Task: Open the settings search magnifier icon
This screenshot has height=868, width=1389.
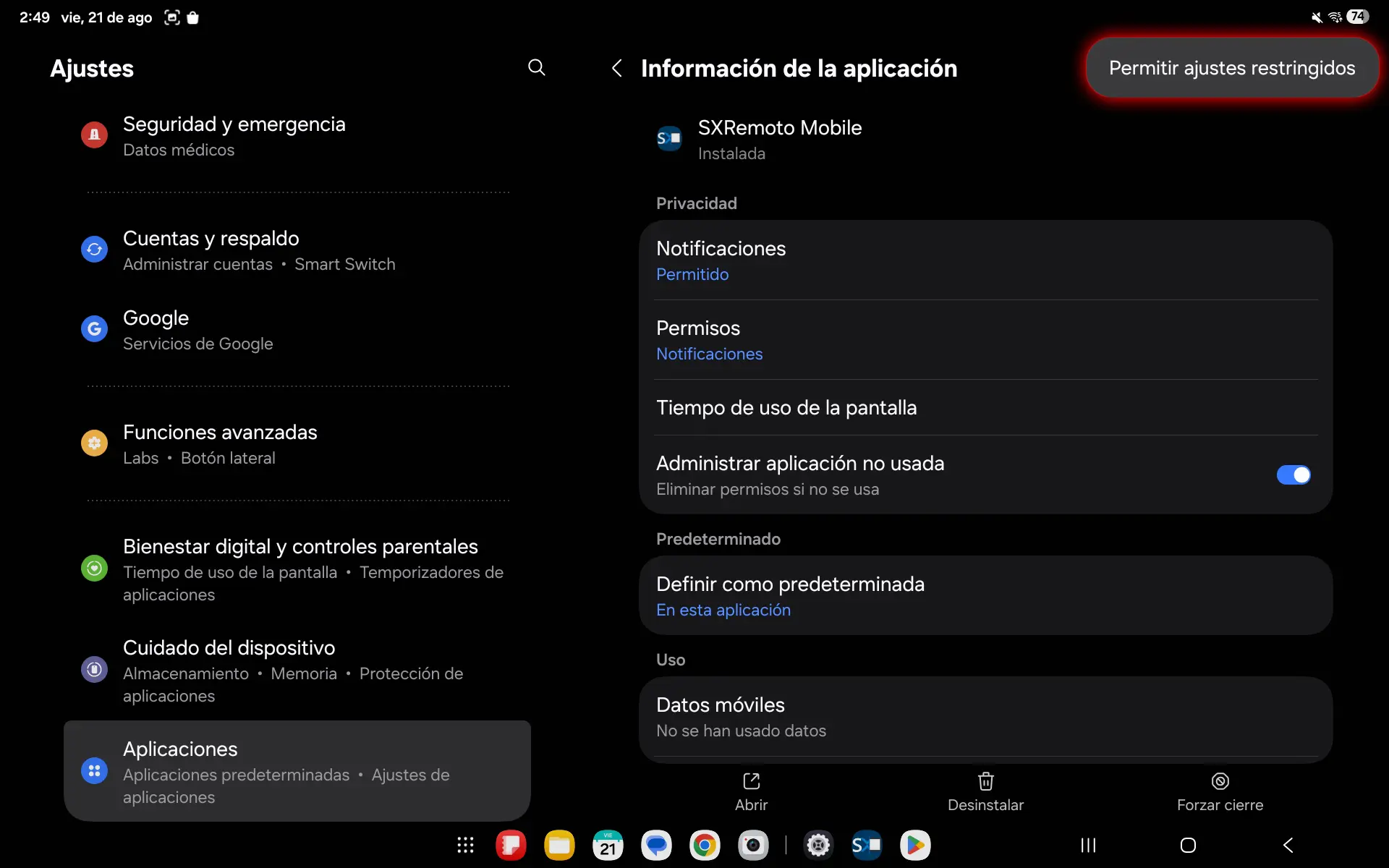Action: [536, 68]
